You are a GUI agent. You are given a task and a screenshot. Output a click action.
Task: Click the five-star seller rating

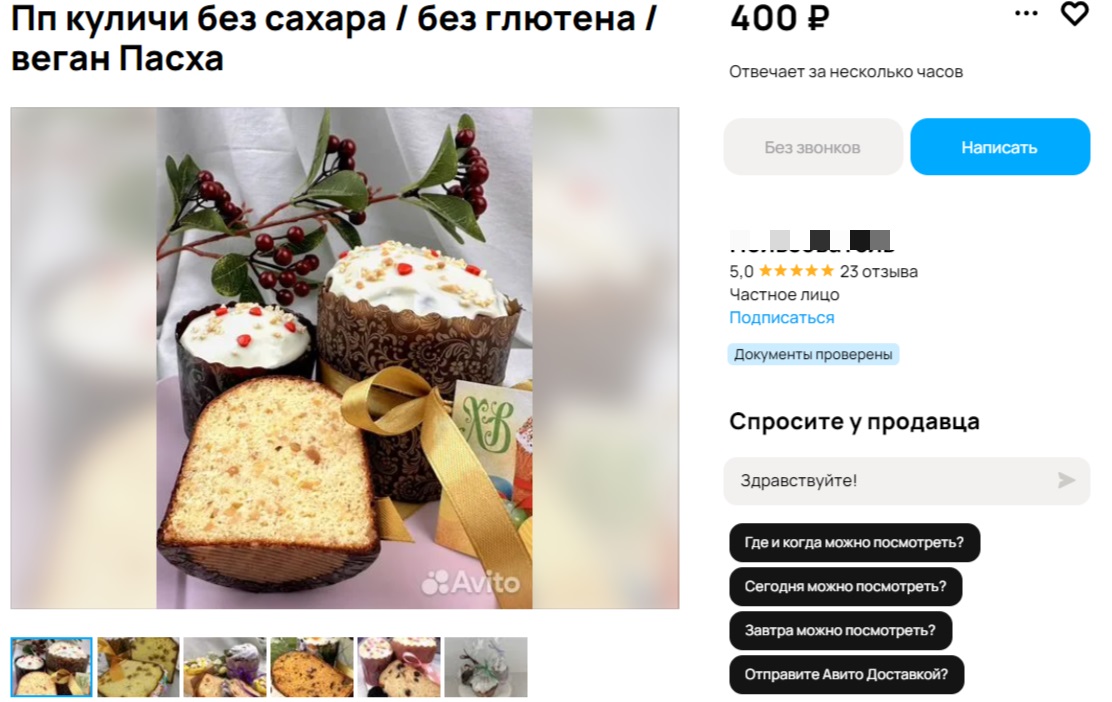tap(796, 271)
